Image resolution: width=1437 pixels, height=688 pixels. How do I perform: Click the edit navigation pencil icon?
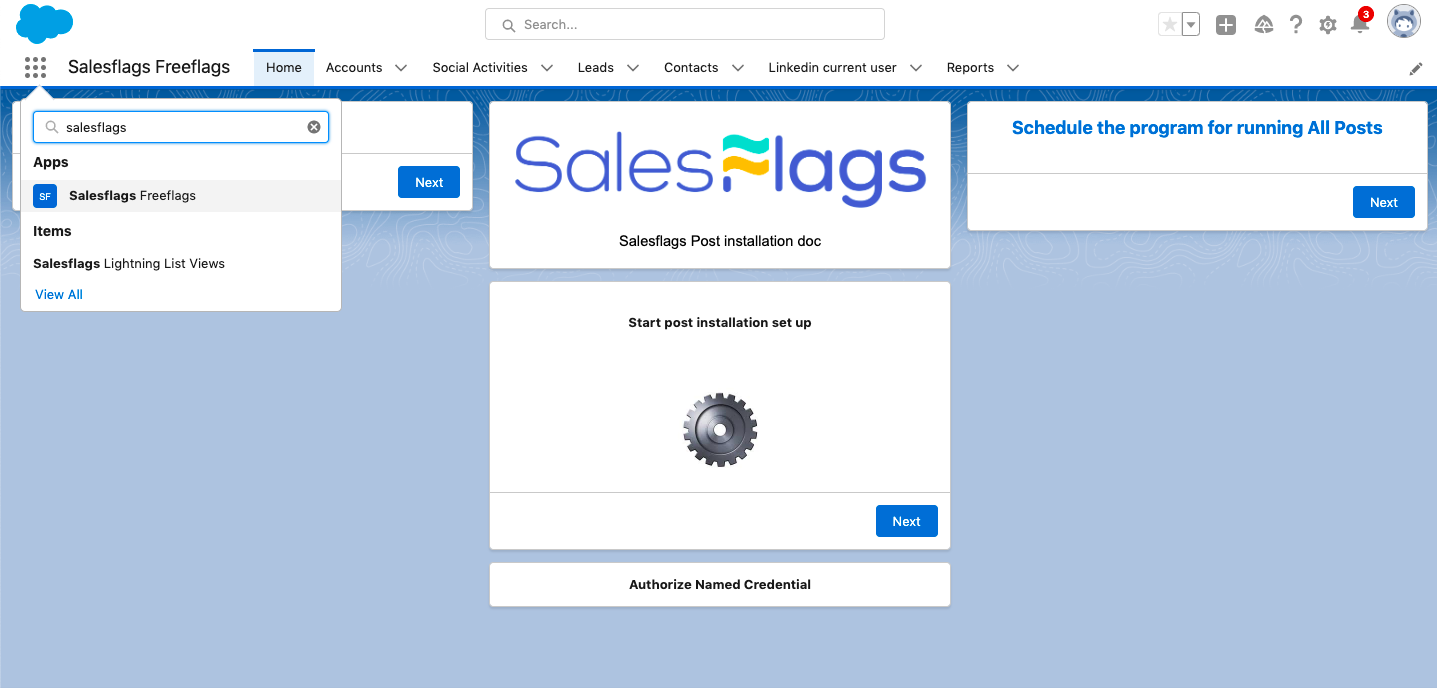coord(1416,68)
